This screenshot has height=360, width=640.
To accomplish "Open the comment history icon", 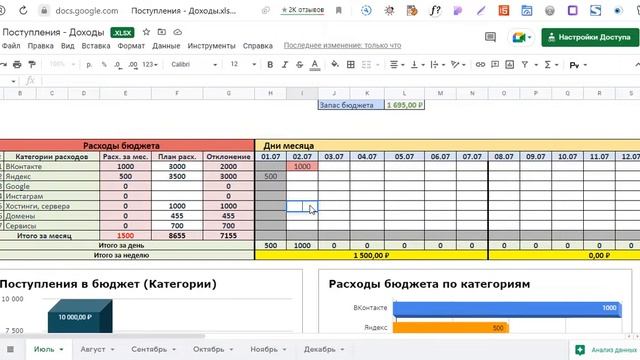I will (x=490, y=37).
